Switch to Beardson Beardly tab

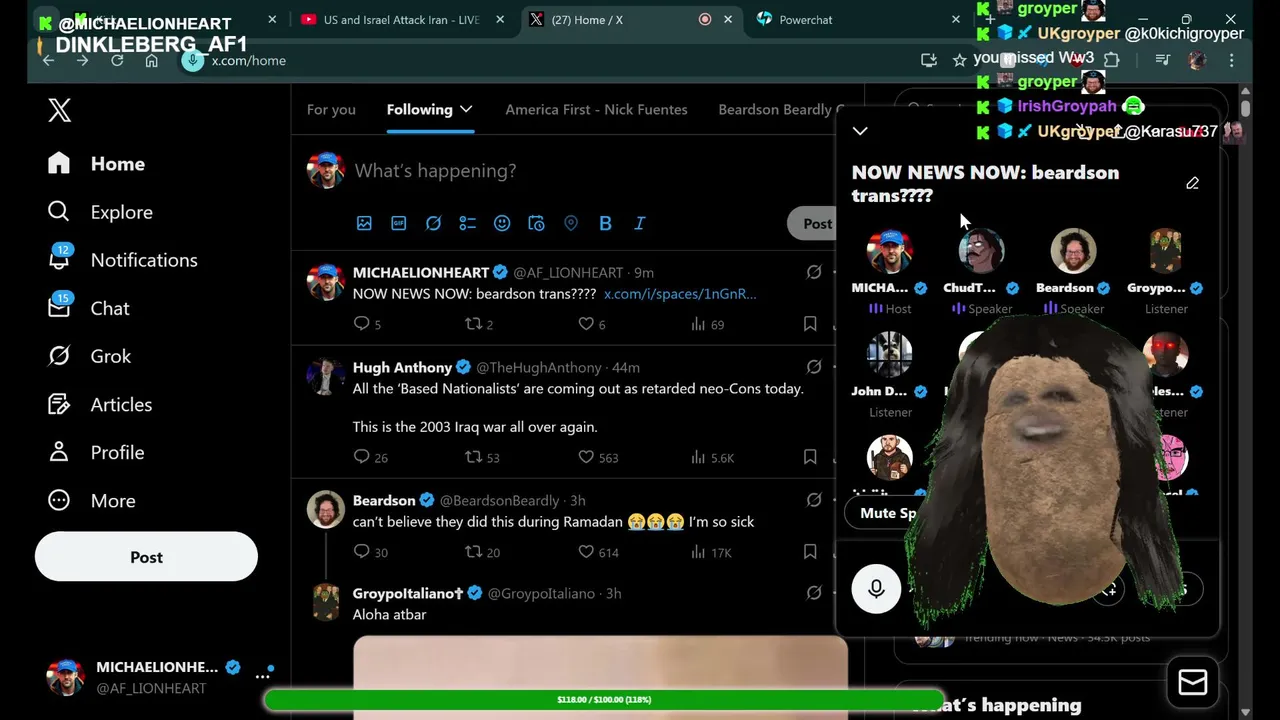[780, 109]
